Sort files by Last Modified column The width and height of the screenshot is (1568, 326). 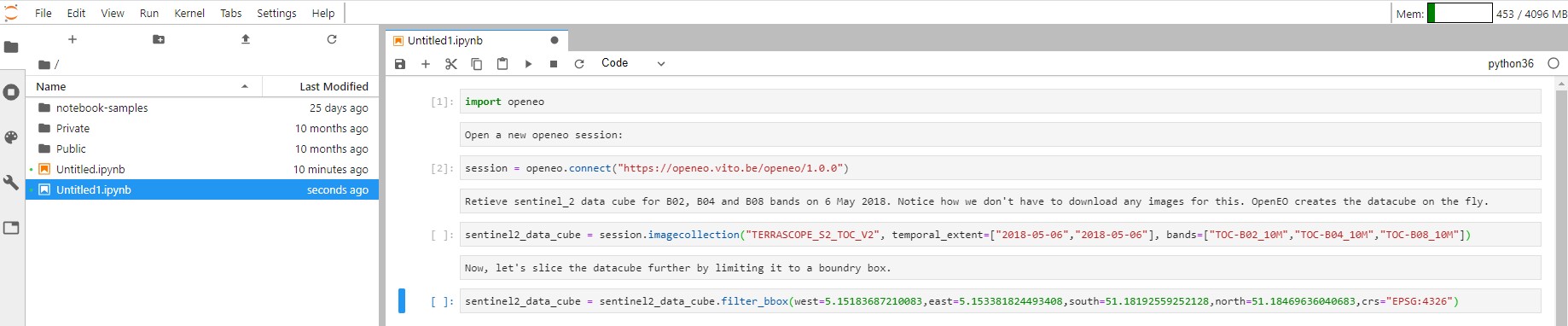pos(321,86)
